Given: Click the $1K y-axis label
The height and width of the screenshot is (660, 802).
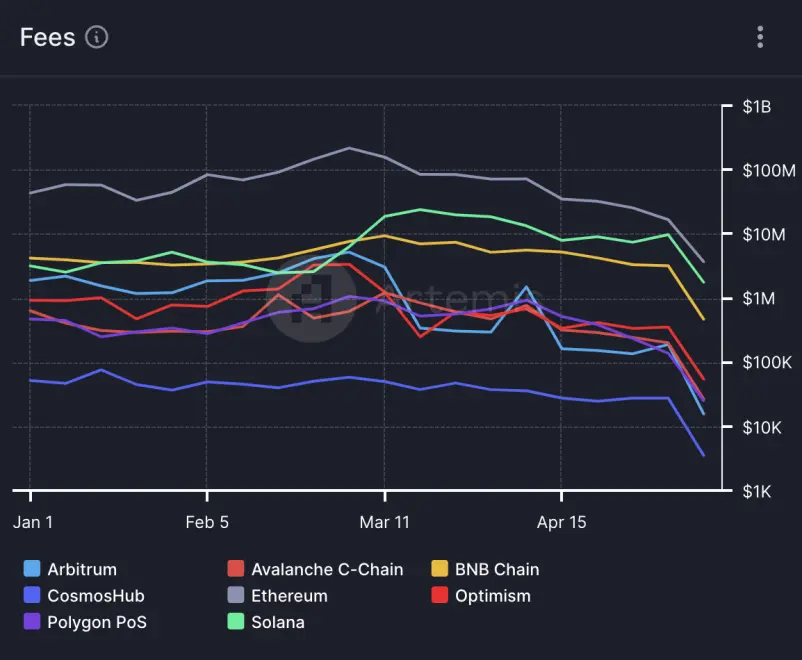Looking at the screenshot, I should click(x=756, y=492).
